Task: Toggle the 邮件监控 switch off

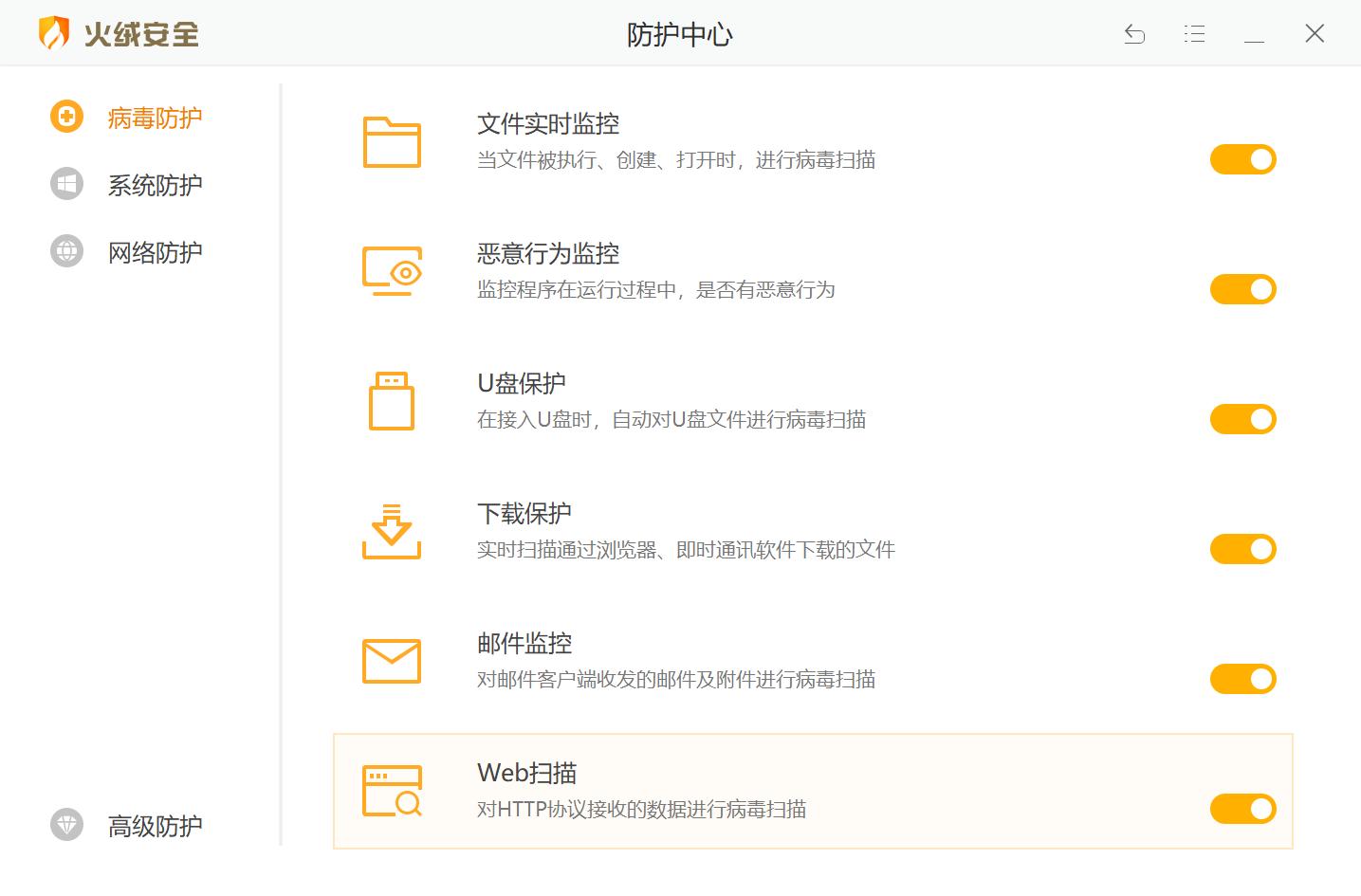Action: coord(1242,678)
